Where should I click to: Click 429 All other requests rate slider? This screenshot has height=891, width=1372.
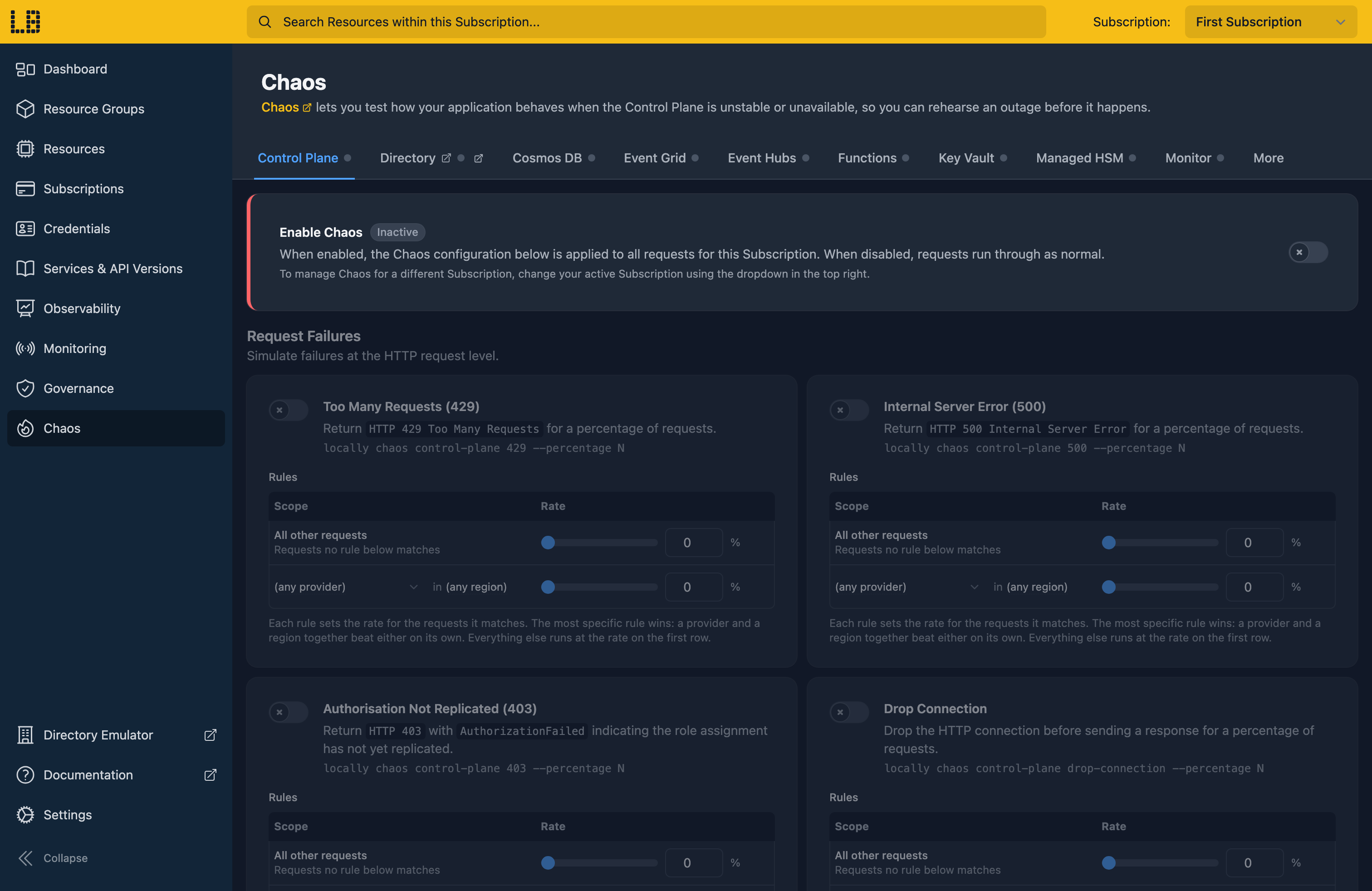[x=599, y=542]
